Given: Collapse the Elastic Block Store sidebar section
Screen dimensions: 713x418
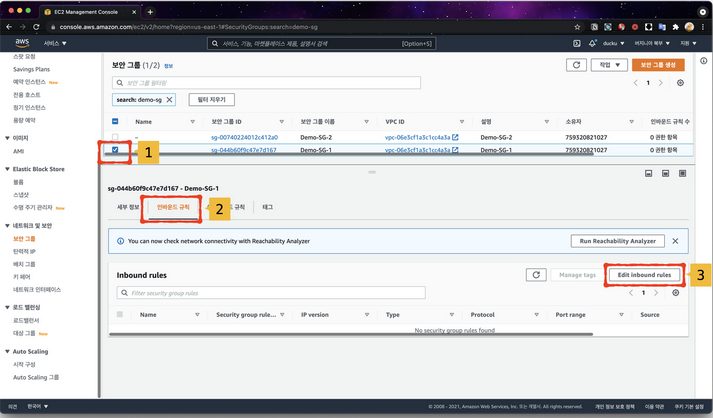Looking at the screenshot, I should tap(7, 169).
